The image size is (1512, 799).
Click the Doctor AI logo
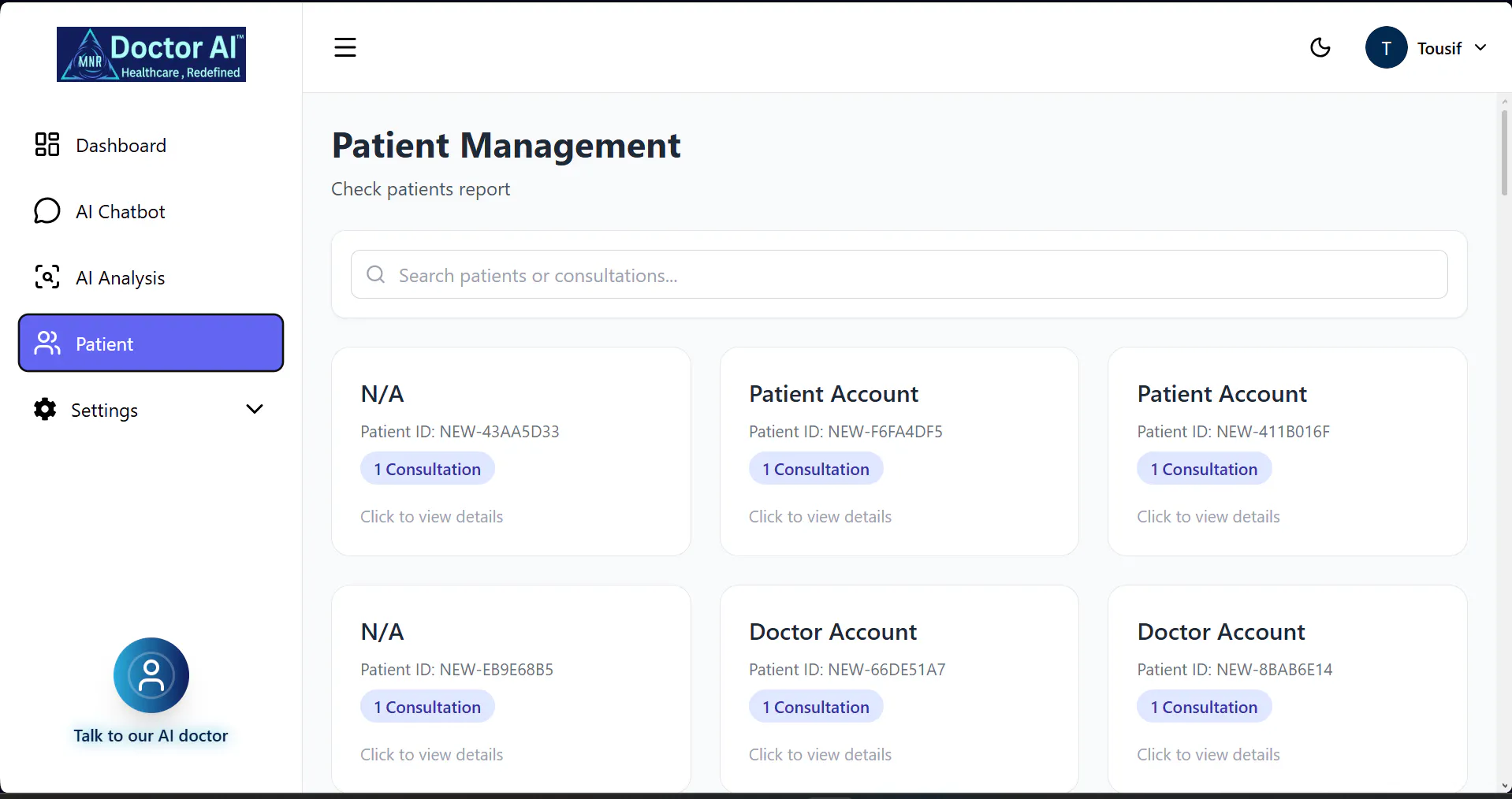tap(151, 54)
